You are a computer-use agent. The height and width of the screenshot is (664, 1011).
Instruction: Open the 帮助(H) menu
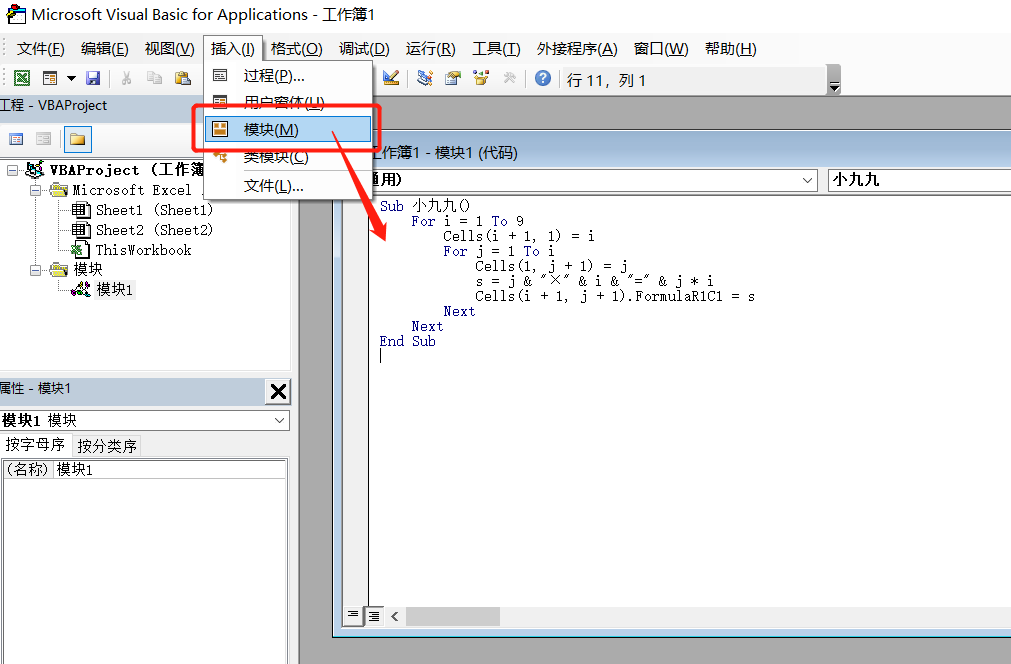pos(731,49)
